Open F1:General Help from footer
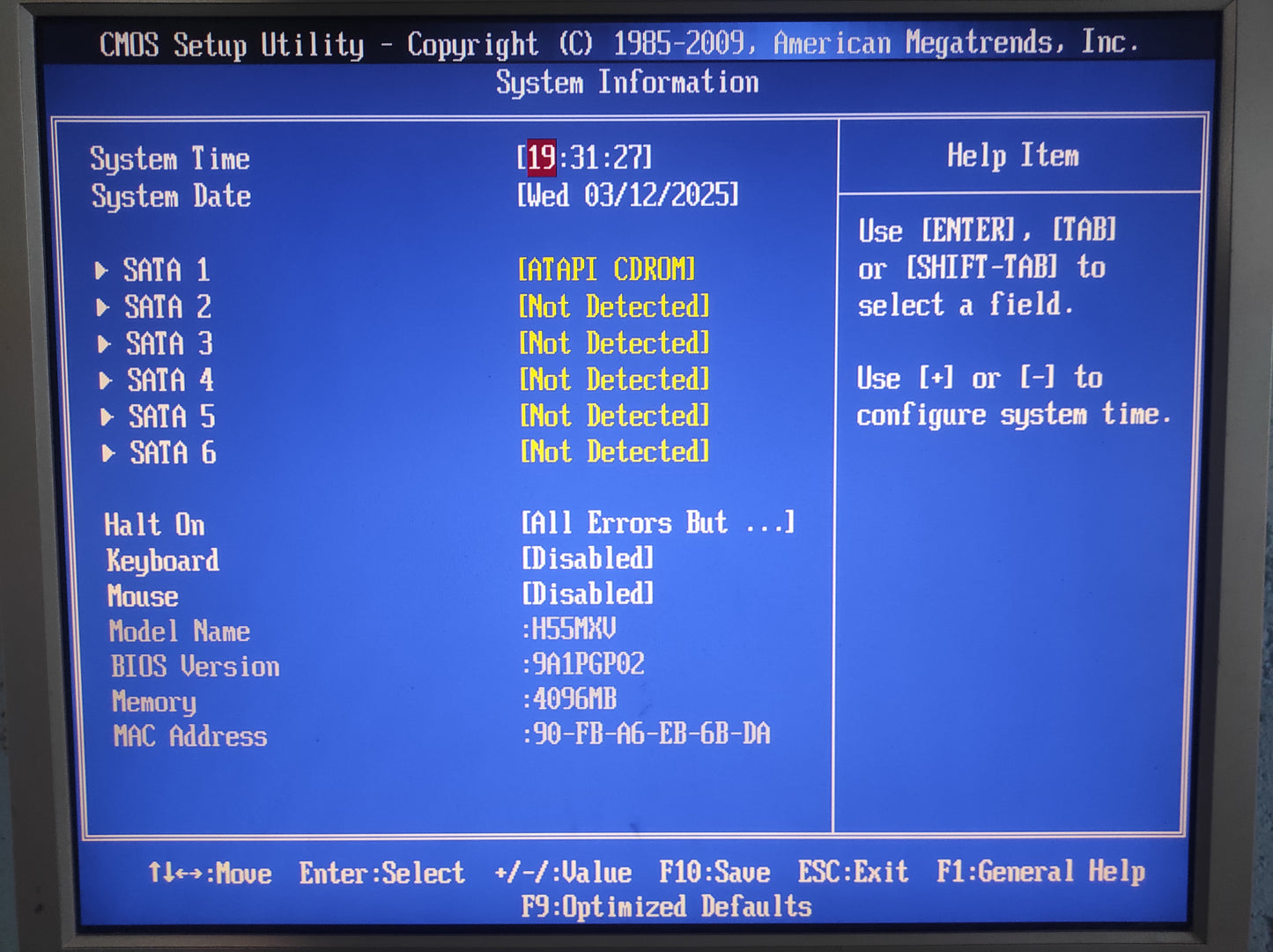1273x952 pixels. [x=1040, y=872]
